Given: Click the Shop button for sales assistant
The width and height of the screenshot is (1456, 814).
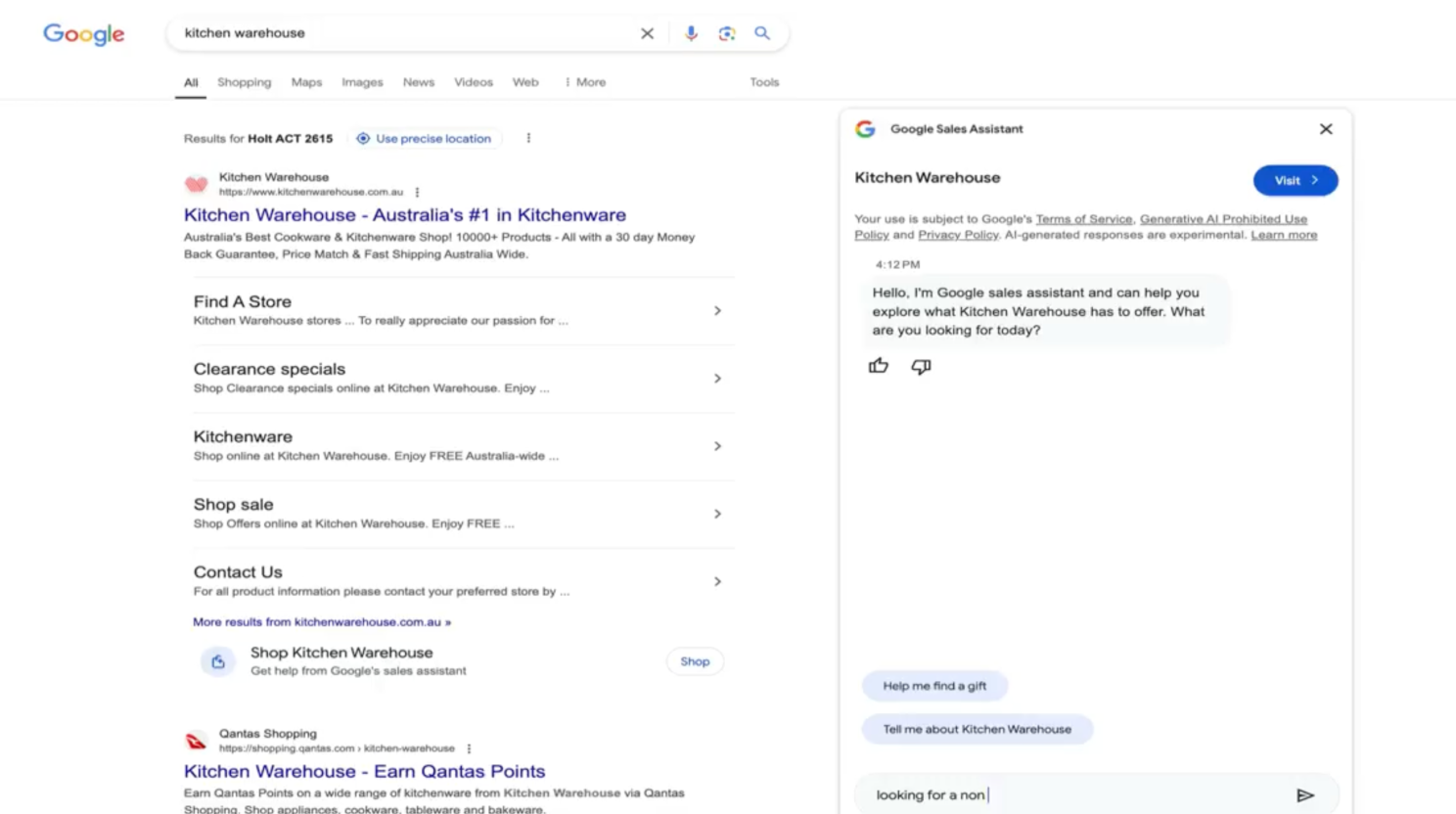Looking at the screenshot, I should click(695, 661).
